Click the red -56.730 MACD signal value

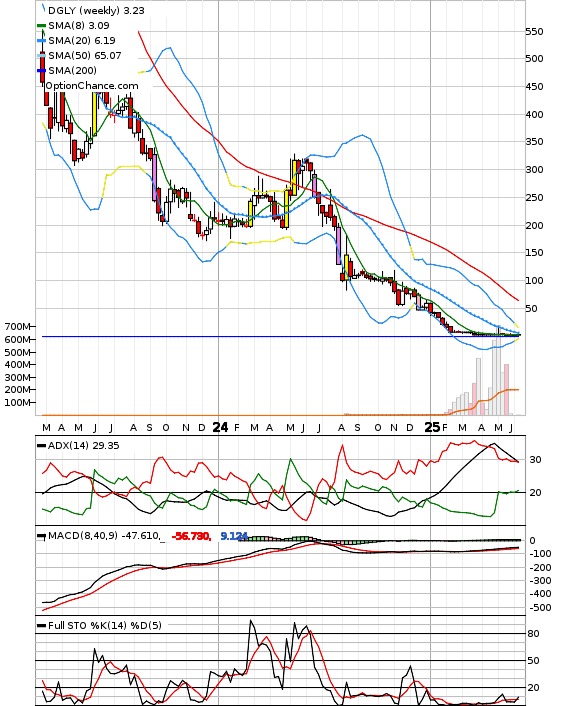coord(191,536)
